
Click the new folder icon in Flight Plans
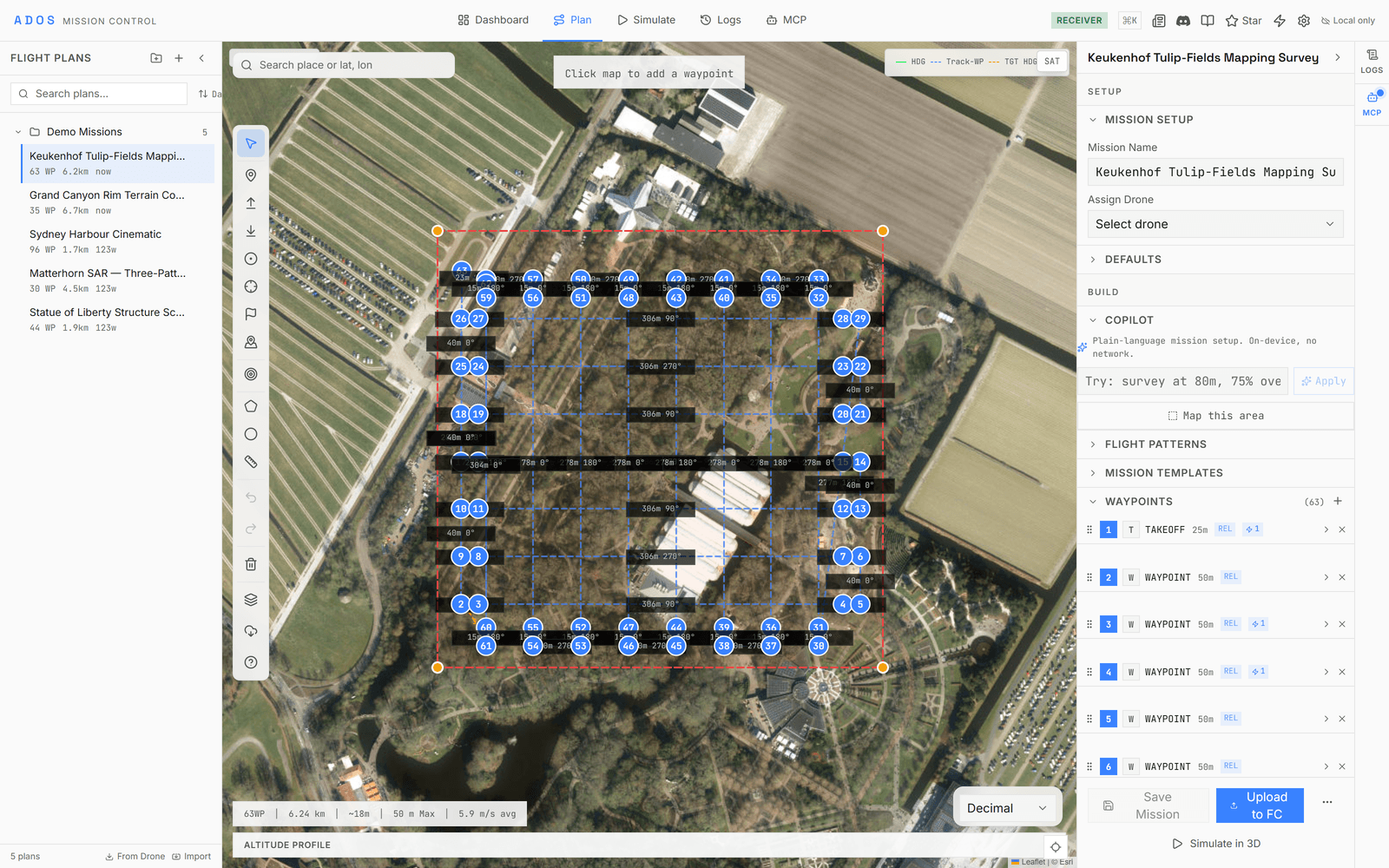[x=156, y=58]
